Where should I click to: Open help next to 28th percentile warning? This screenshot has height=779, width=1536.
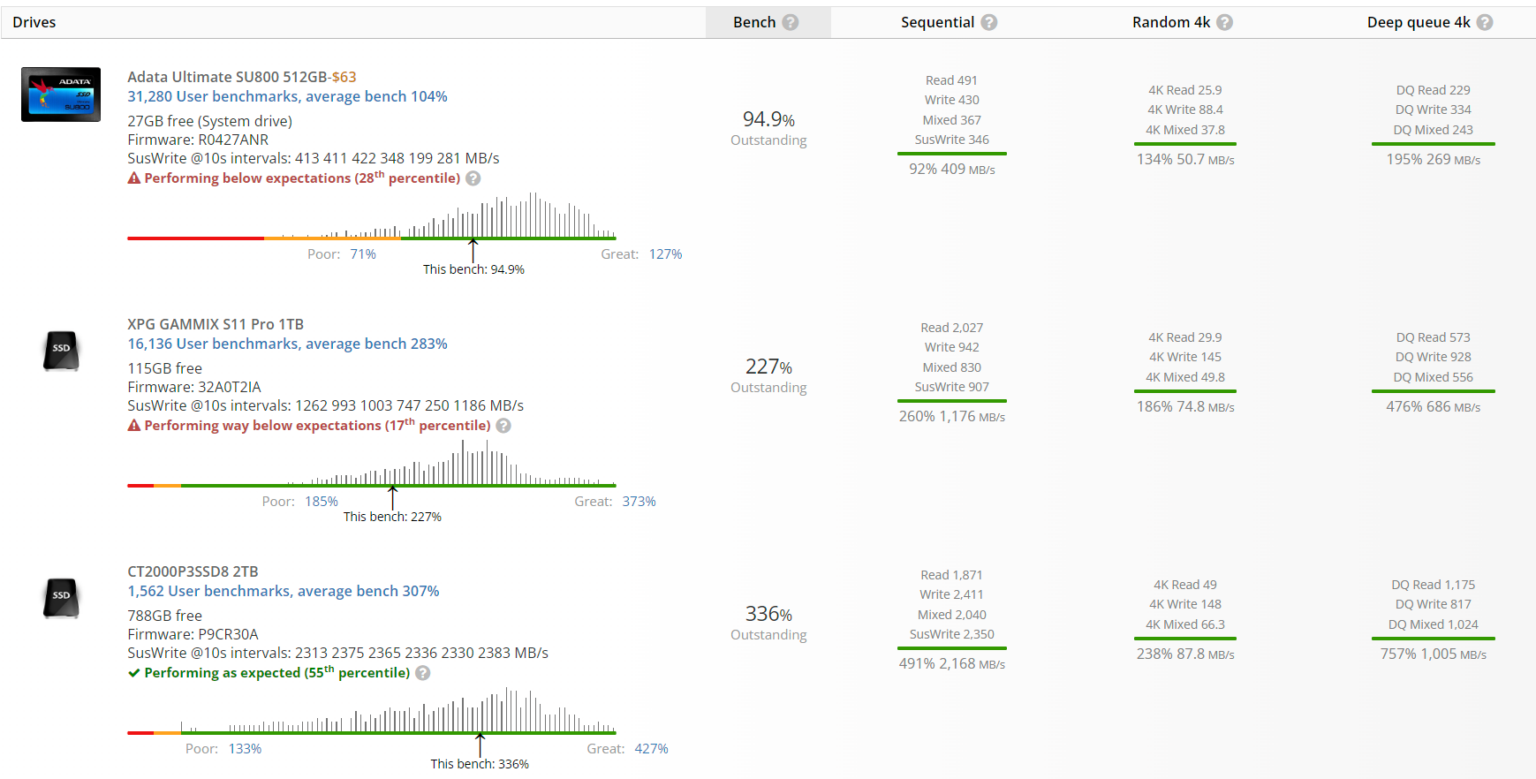(473, 178)
